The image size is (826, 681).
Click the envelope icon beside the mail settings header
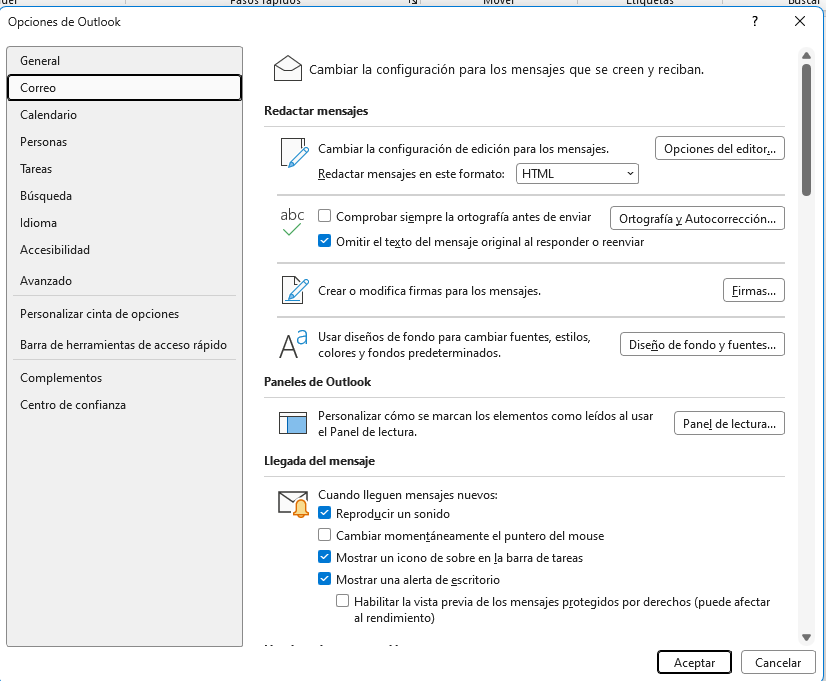click(288, 69)
